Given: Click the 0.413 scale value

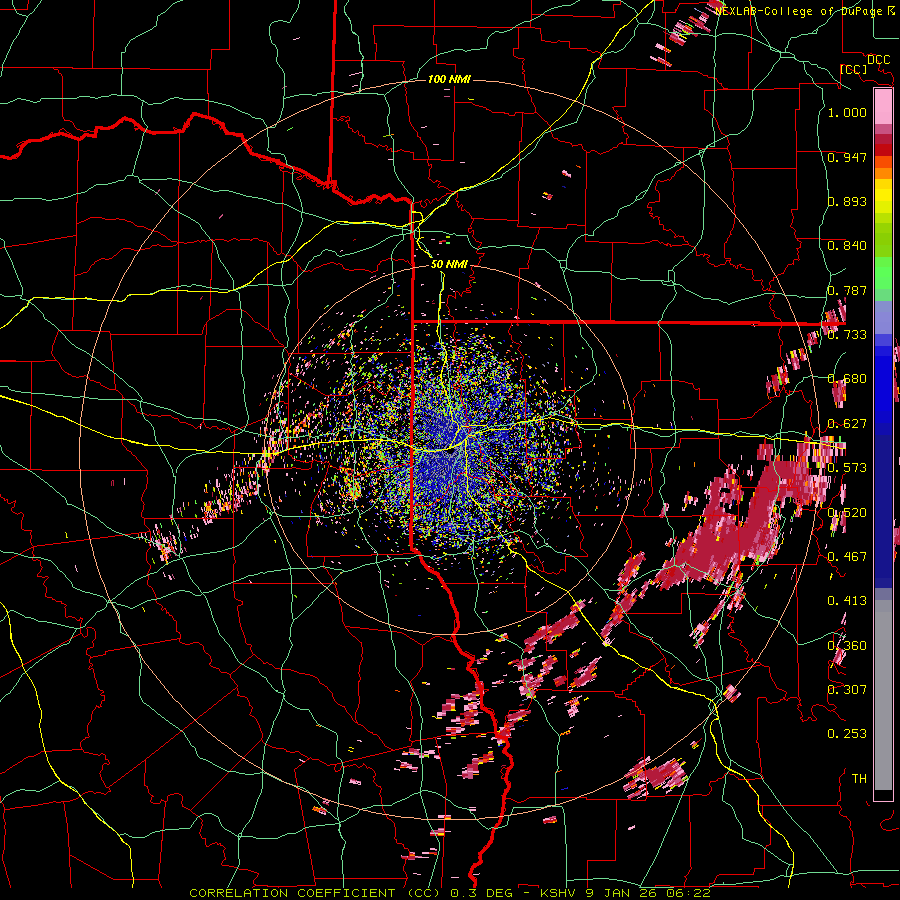Looking at the screenshot, I should point(847,601).
